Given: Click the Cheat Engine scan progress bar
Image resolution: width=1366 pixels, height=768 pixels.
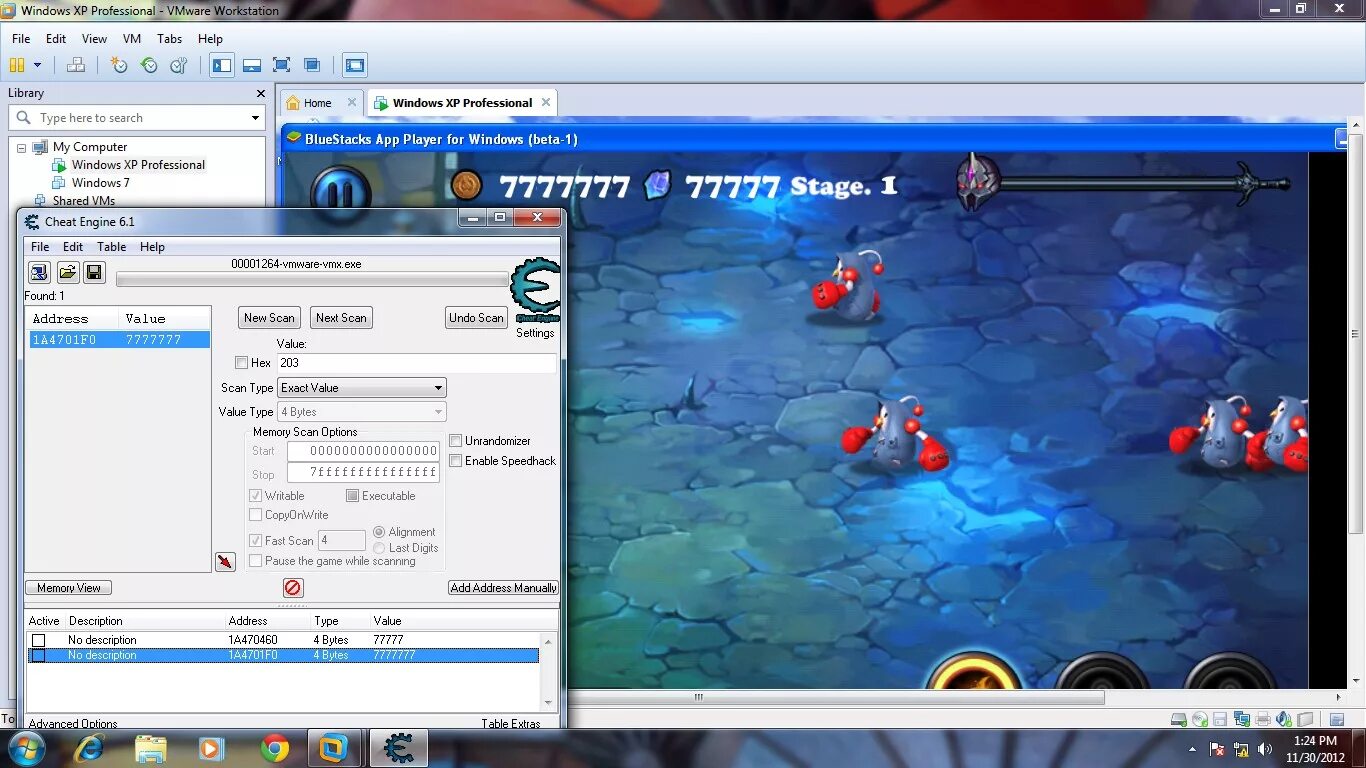Looking at the screenshot, I should click(x=312, y=280).
